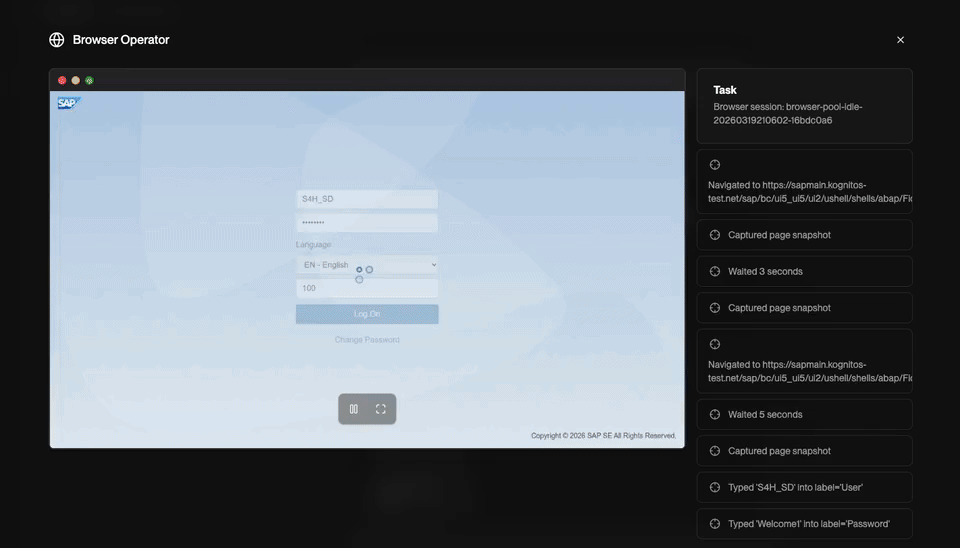
Task: Click the second Navigated URL text
Action: (x=809, y=371)
